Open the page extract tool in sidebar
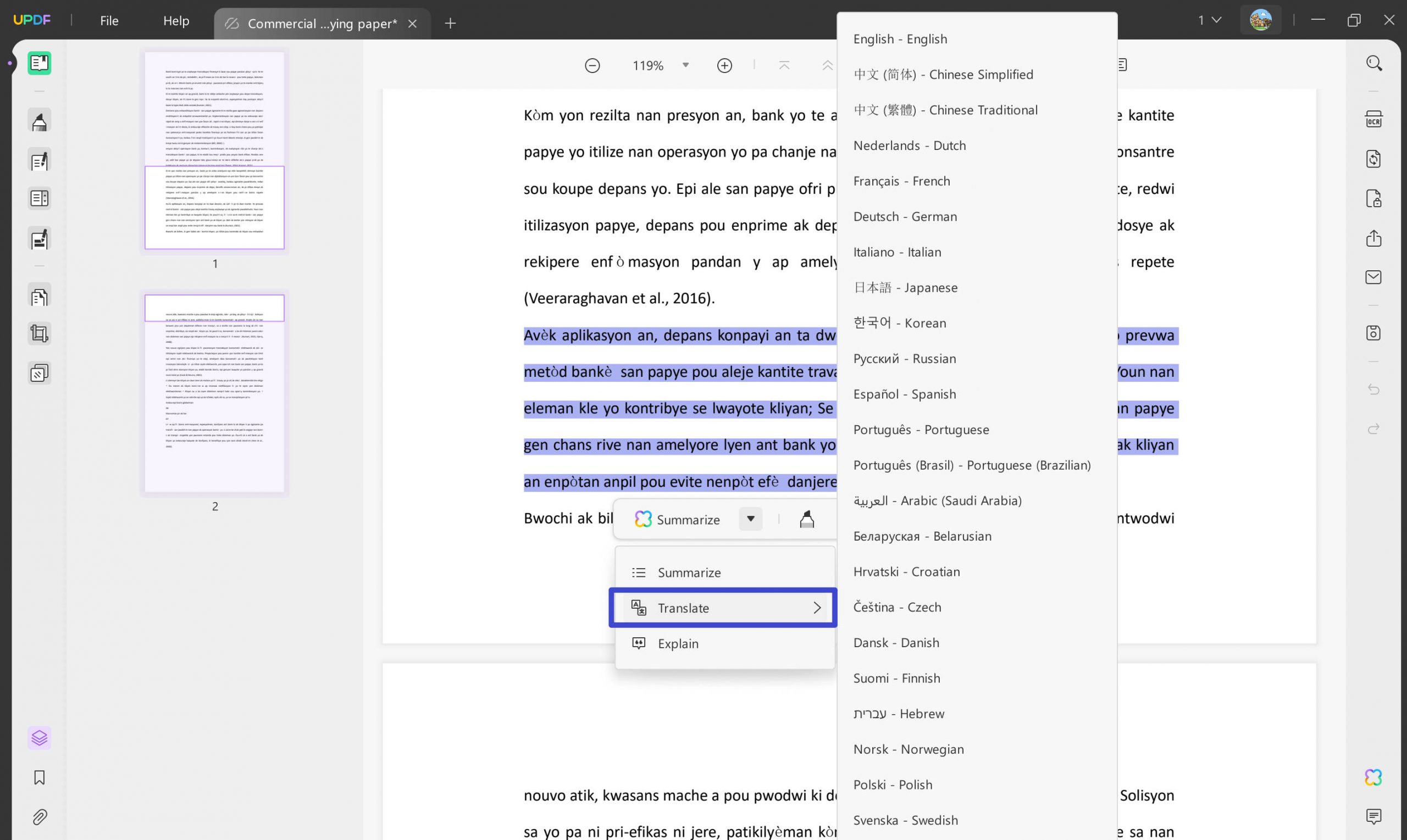The width and height of the screenshot is (1407, 840). coord(39,296)
